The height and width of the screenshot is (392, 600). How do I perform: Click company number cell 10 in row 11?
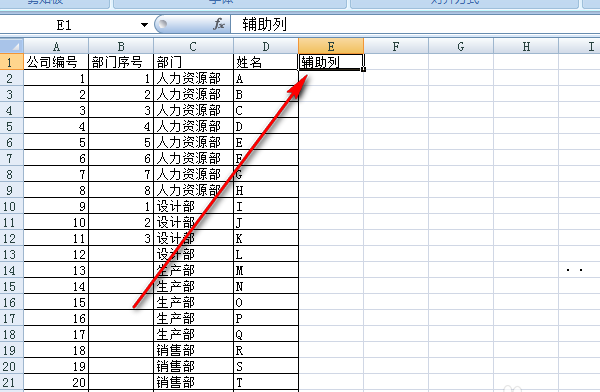click(x=56, y=222)
